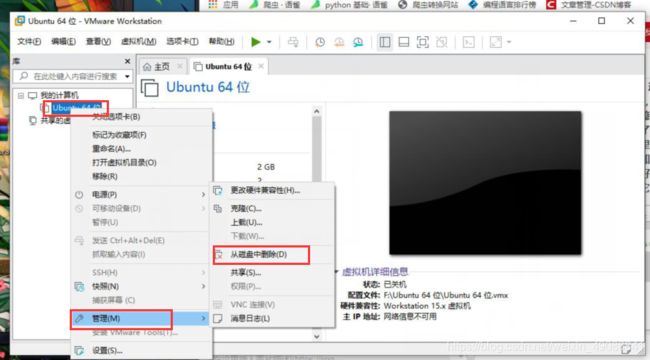Choose 移除(R) from context menu

[x=141, y=176]
